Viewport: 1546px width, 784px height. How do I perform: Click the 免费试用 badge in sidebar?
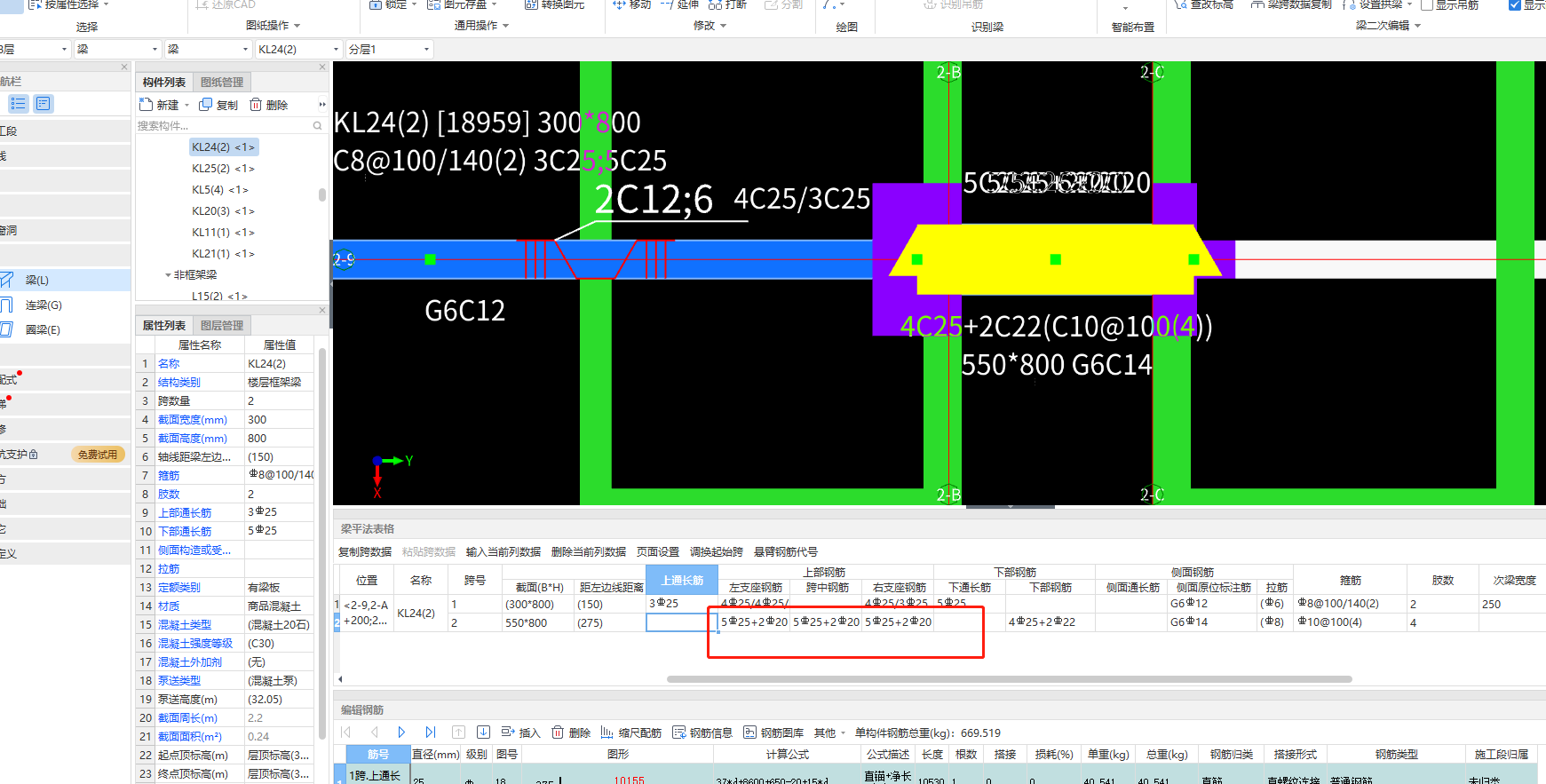[x=98, y=455]
